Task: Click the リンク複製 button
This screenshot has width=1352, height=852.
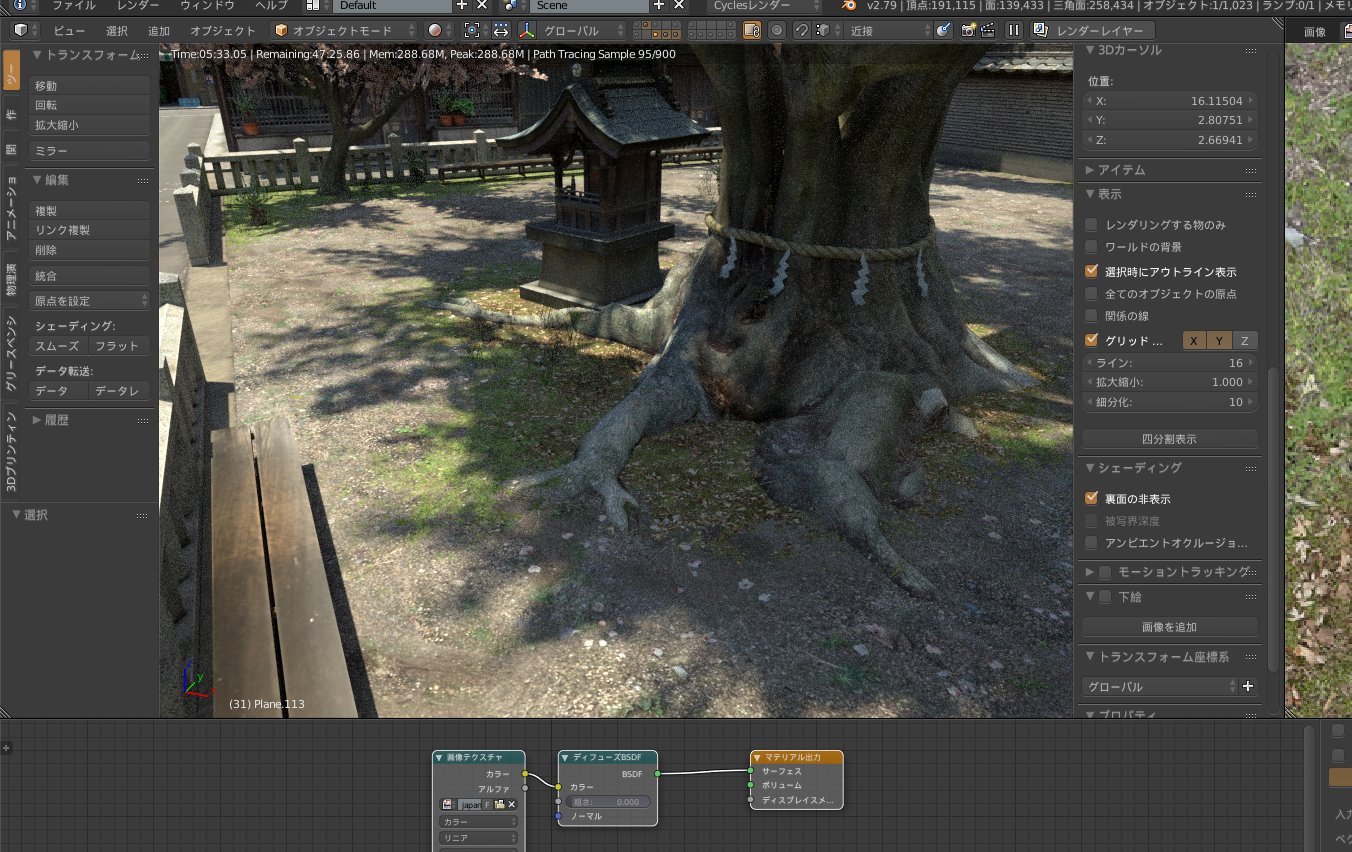Action: tap(90, 230)
